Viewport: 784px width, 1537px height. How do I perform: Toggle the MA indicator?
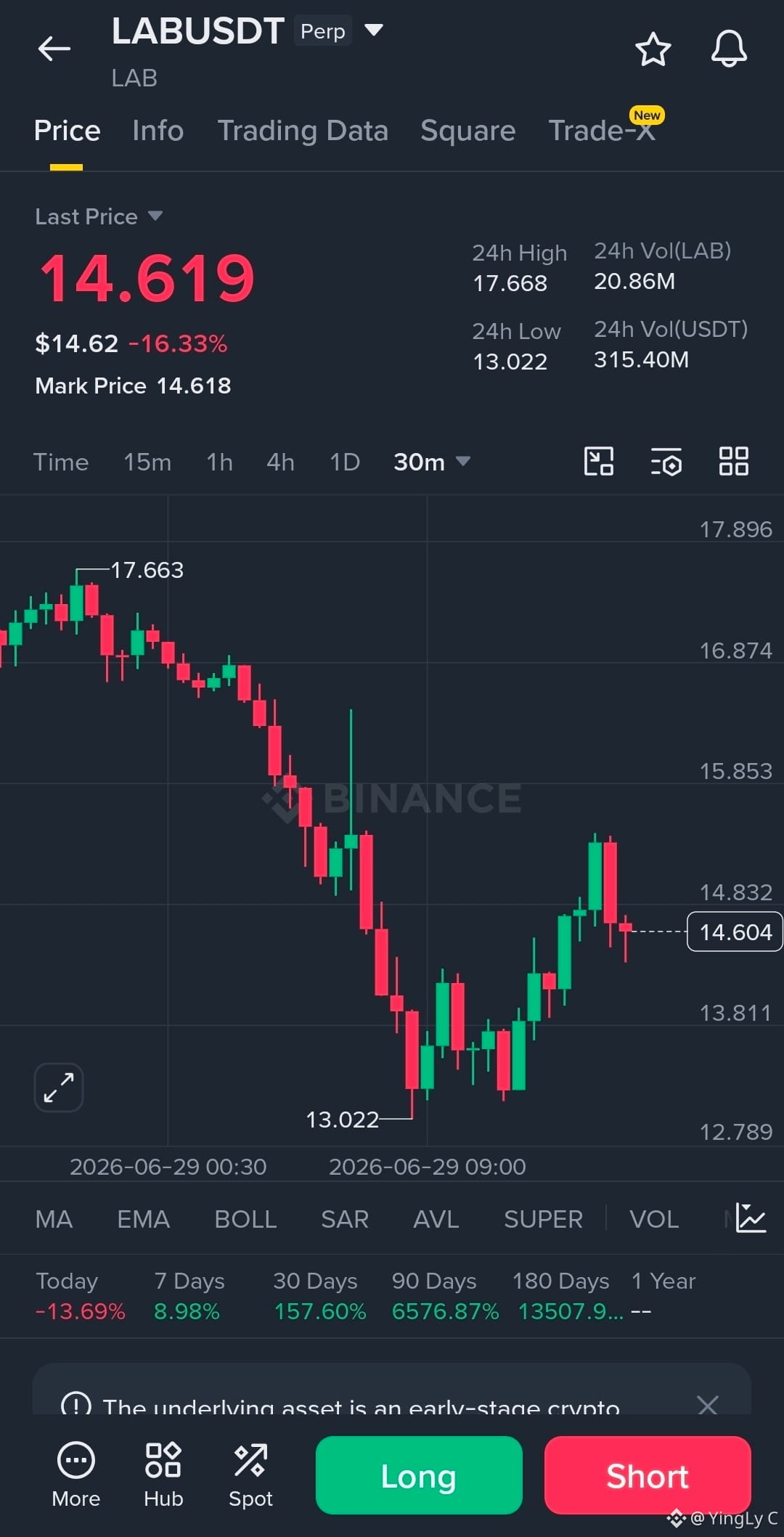pos(54,1219)
